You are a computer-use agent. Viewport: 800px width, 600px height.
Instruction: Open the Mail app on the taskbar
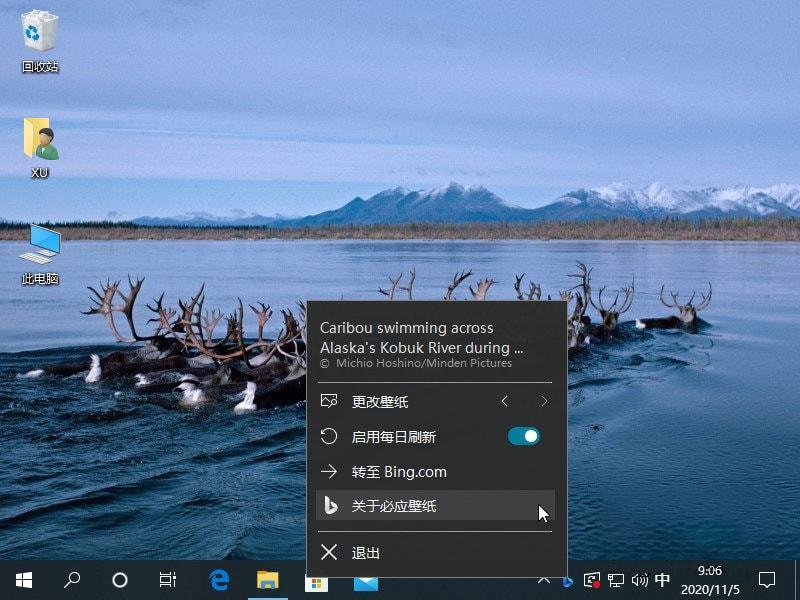click(366, 580)
